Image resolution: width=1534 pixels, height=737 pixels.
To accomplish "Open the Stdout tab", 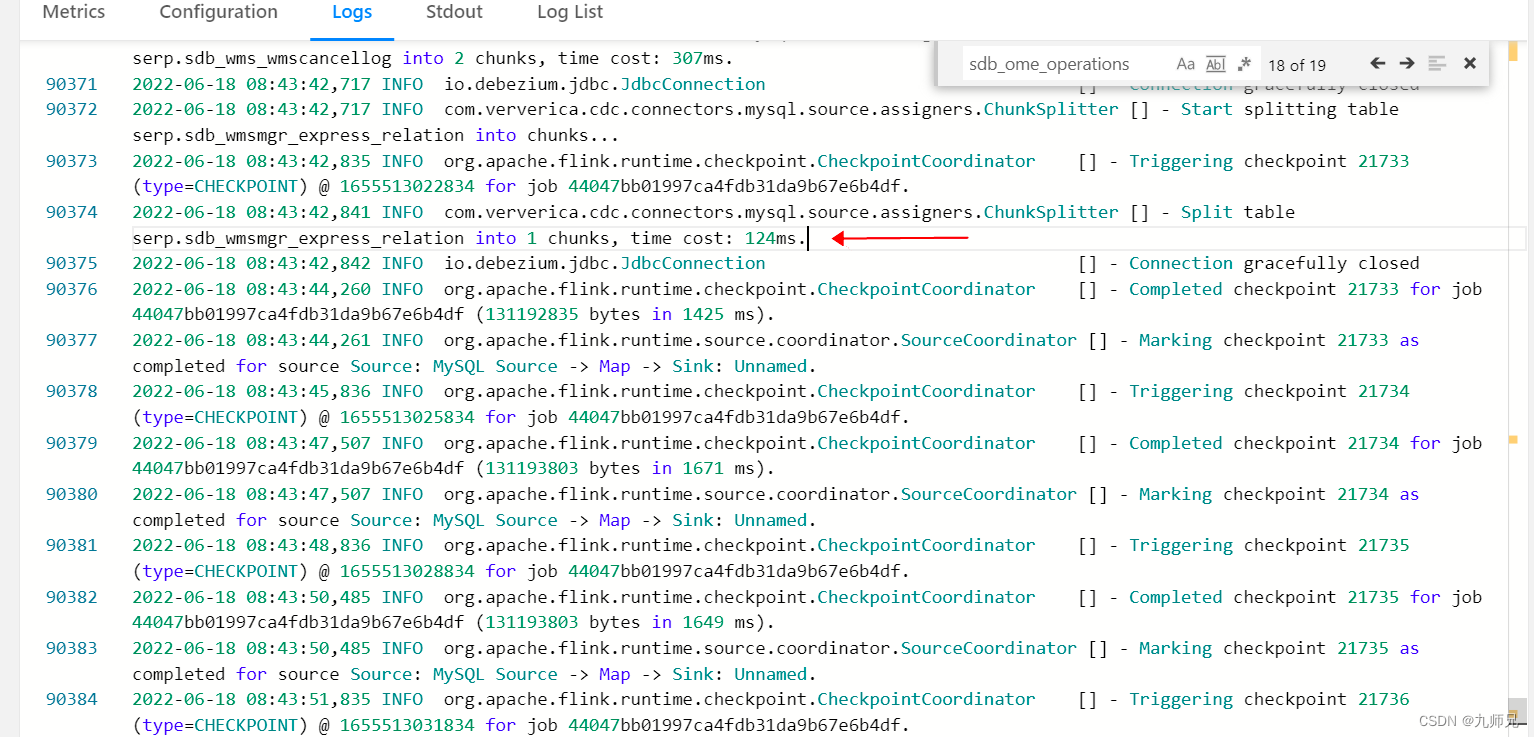I will [454, 12].
